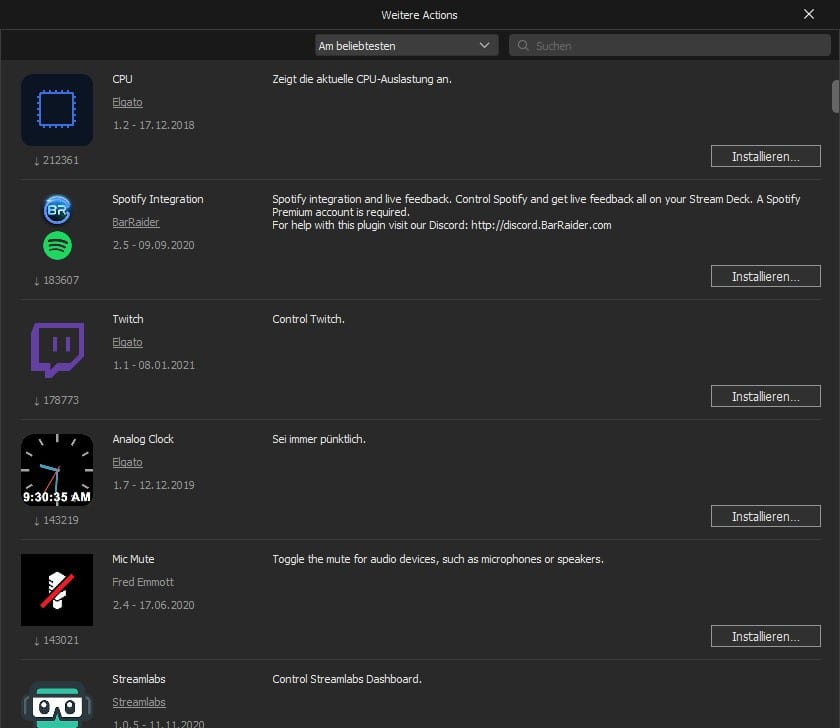Screen dimensions: 840x728
Task: Click the green Spotify logo icon
Action: pos(57,245)
